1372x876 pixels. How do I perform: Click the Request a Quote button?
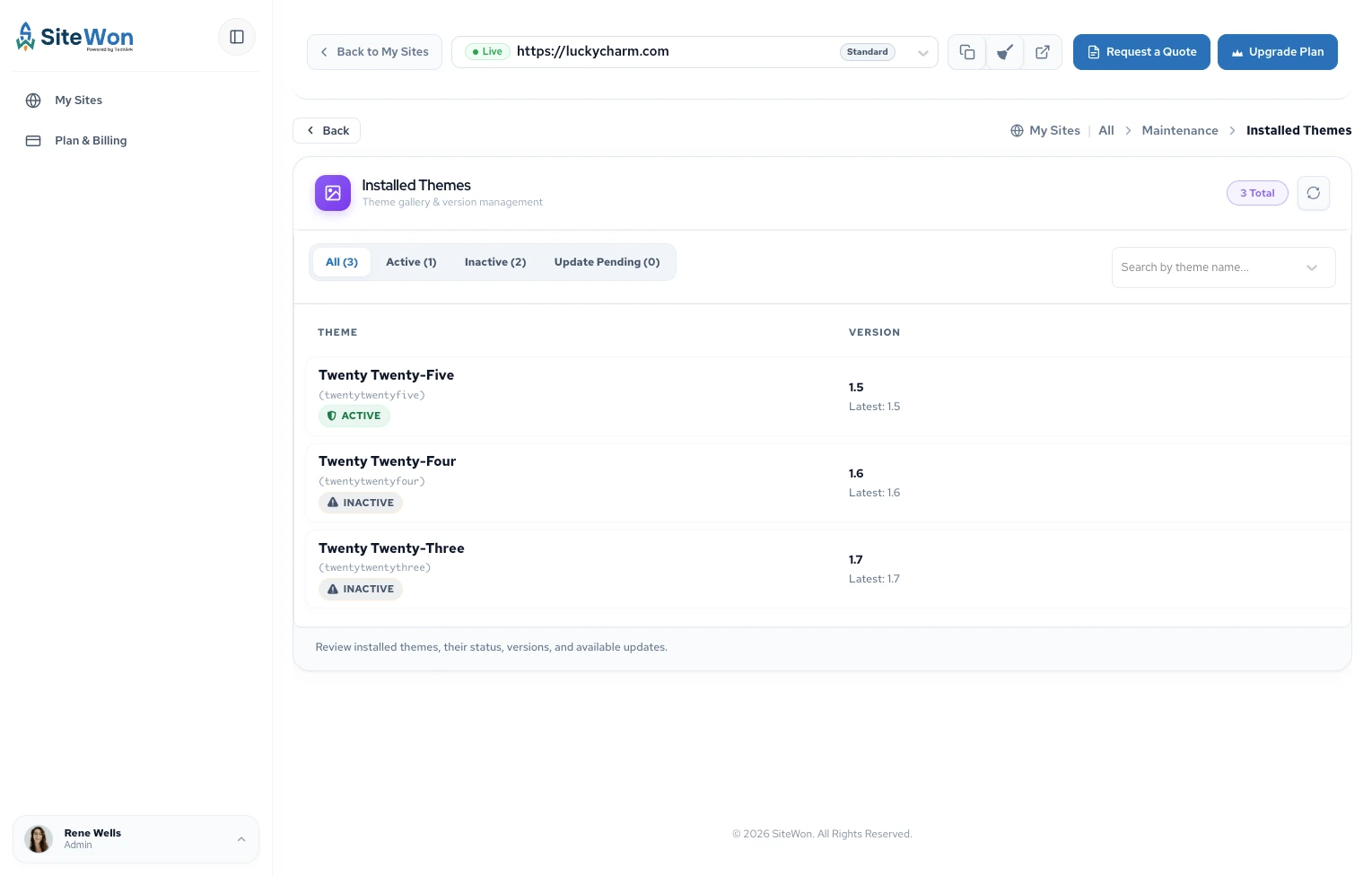point(1141,52)
